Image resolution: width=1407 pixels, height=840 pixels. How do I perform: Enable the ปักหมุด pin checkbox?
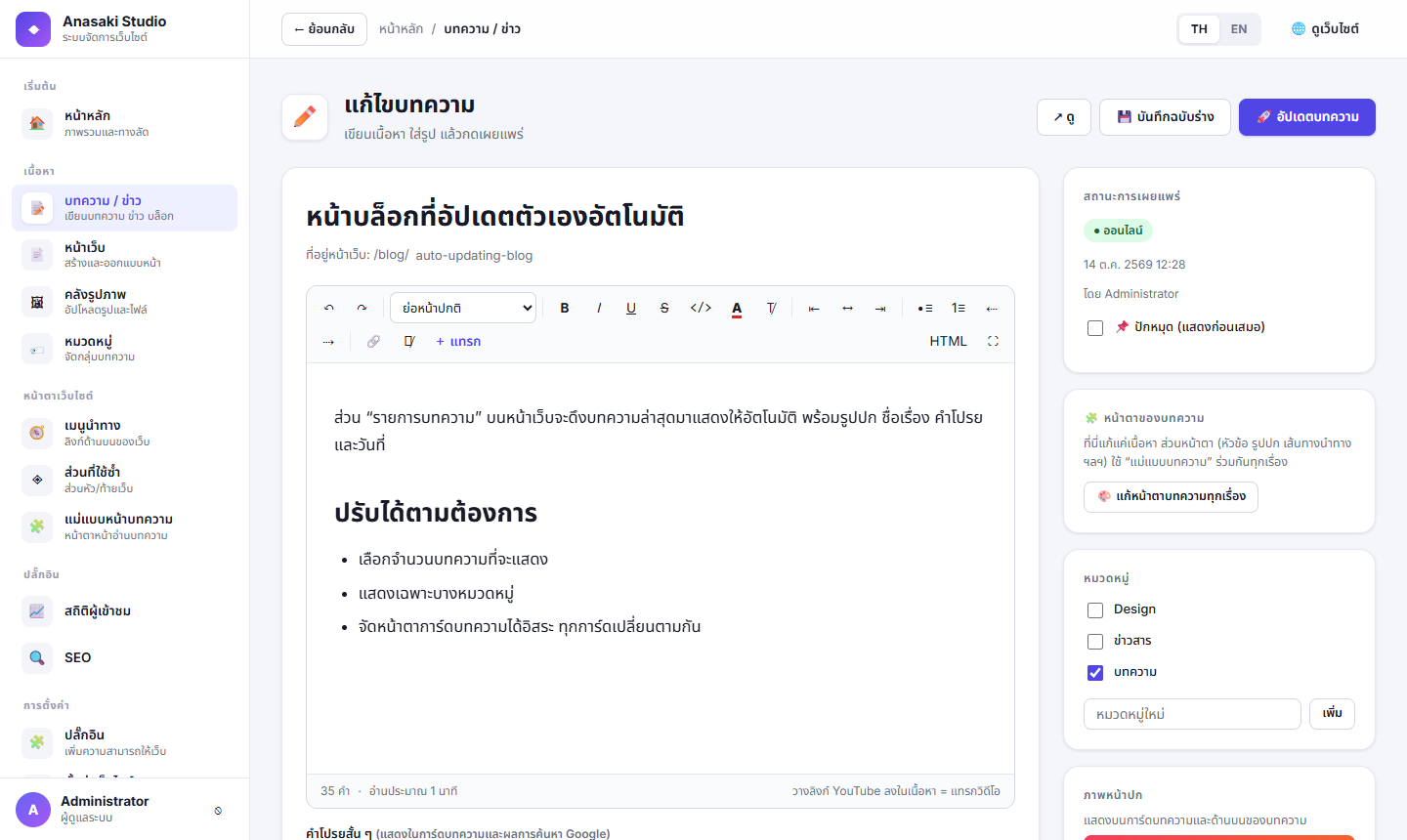1095,327
